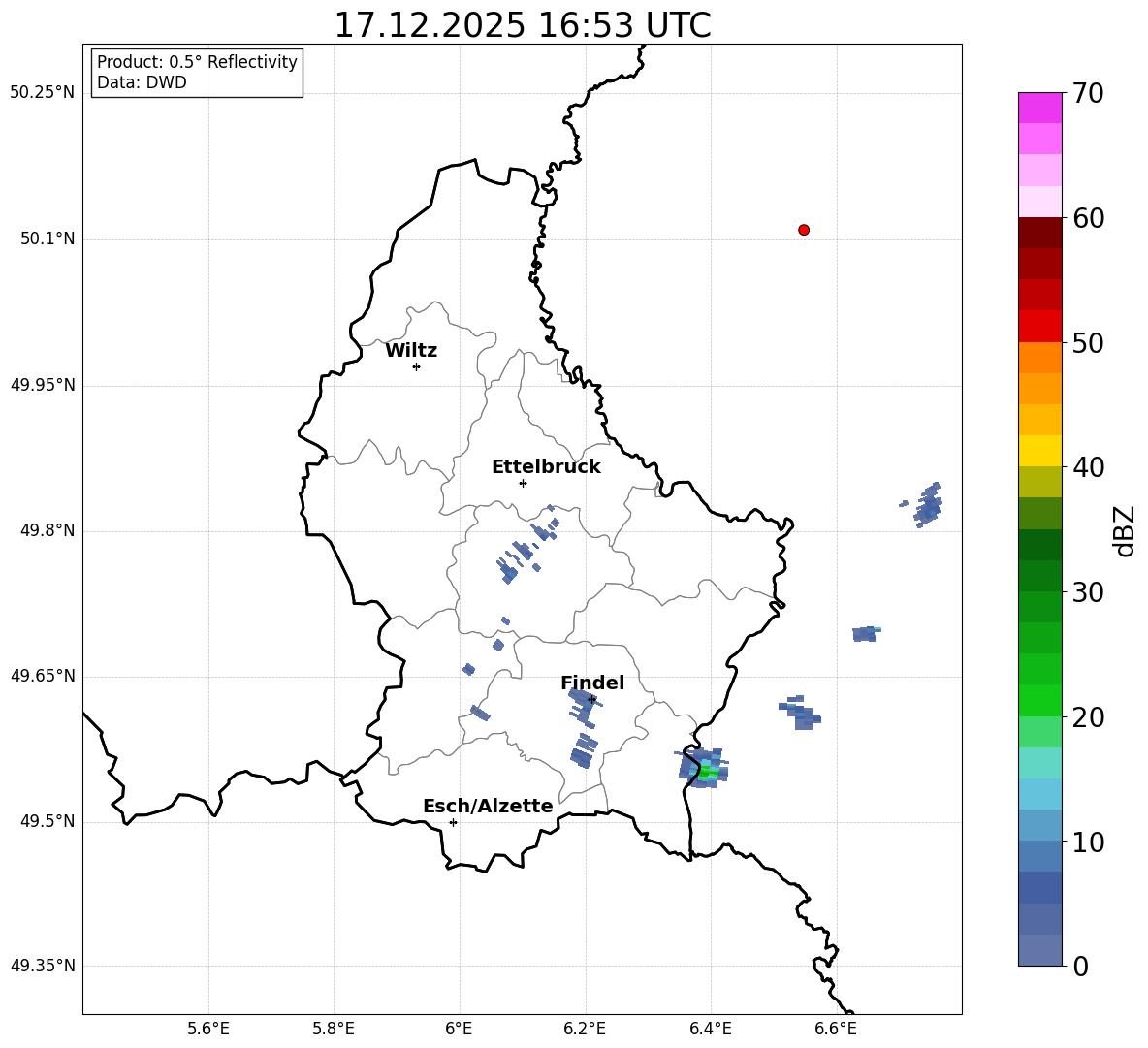Click the title 17.12.2025 16:53 UTC
Screen dimensions: 1148x1048
tap(523, 25)
